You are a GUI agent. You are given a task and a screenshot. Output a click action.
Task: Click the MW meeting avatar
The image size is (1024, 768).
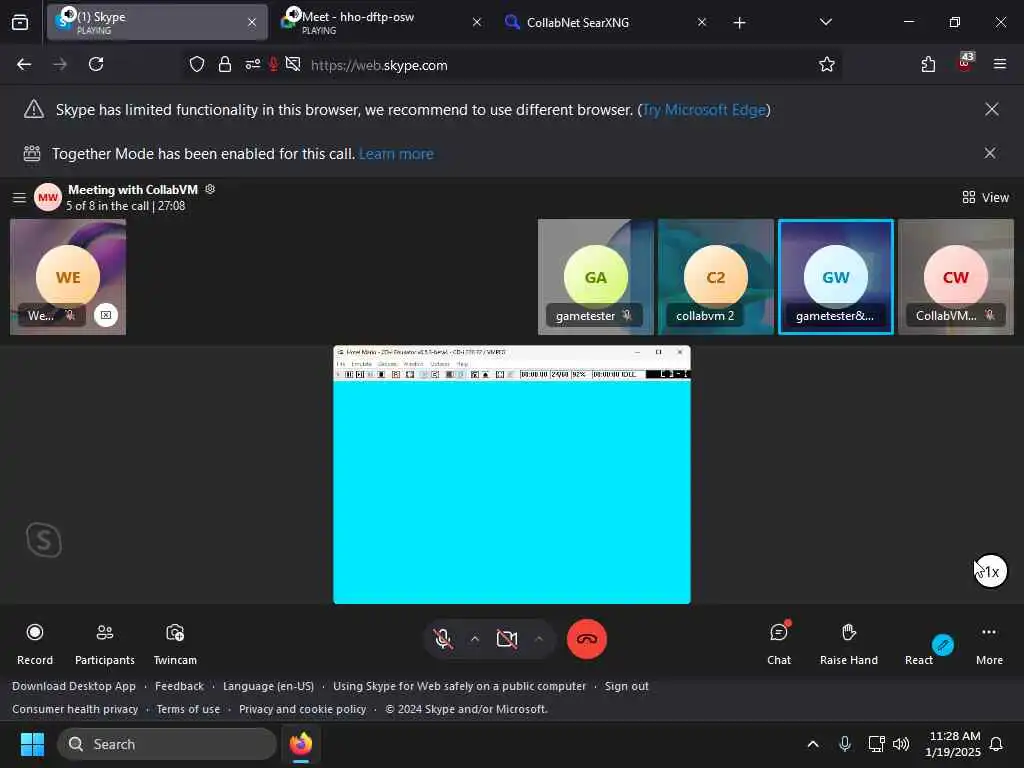click(x=48, y=197)
